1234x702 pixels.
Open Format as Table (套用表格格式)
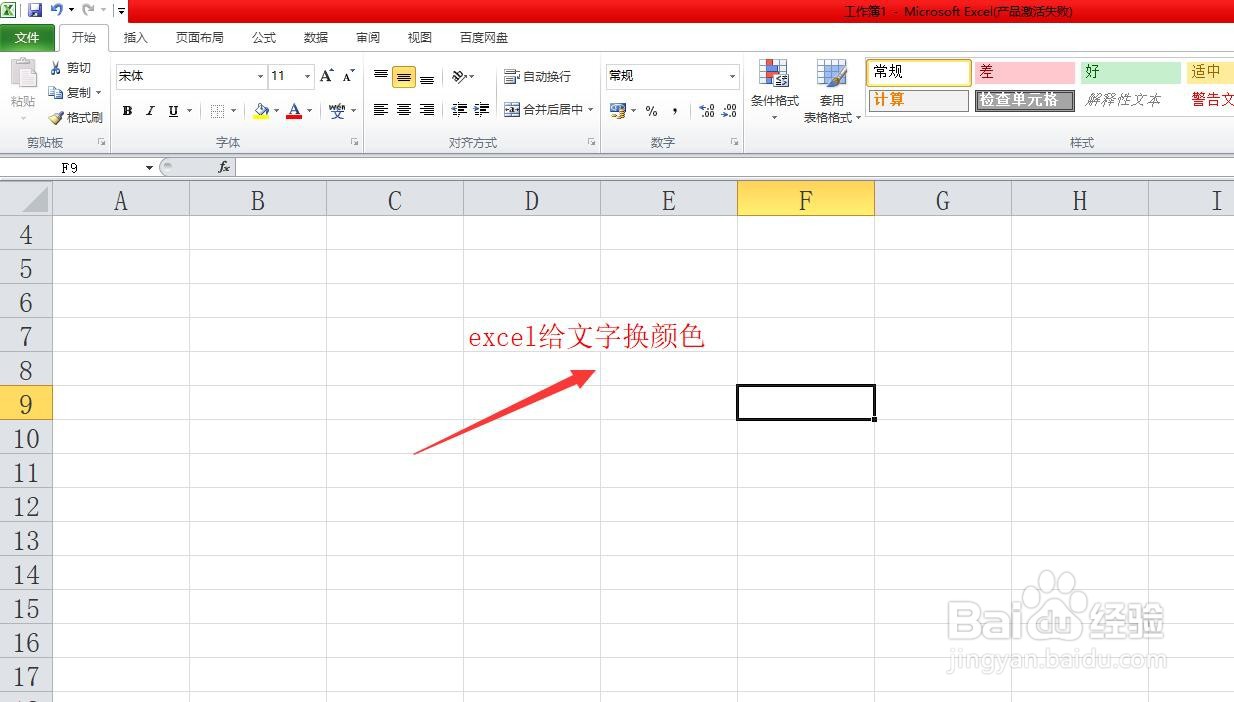831,91
